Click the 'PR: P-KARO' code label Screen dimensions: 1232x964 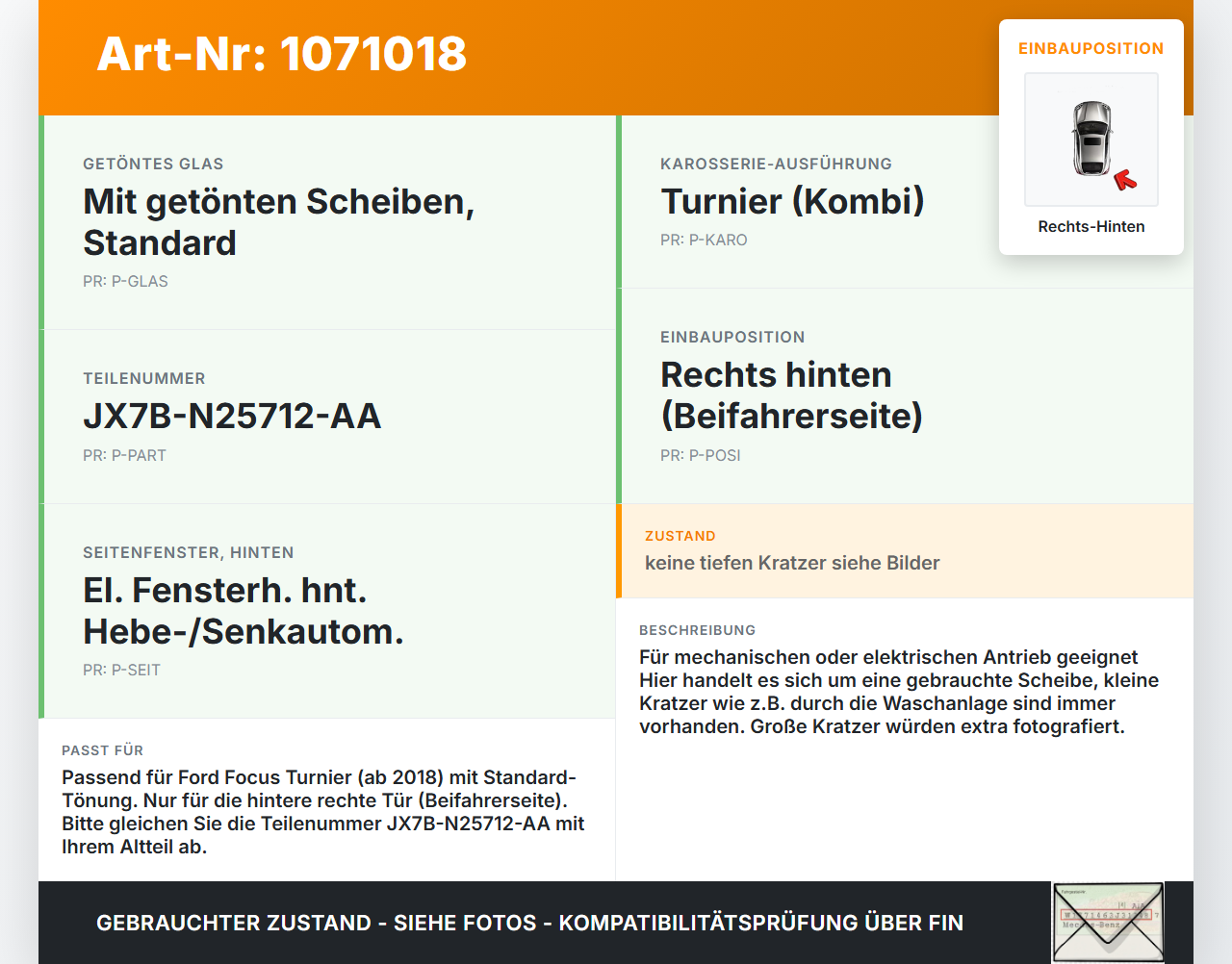click(x=704, y=241)
